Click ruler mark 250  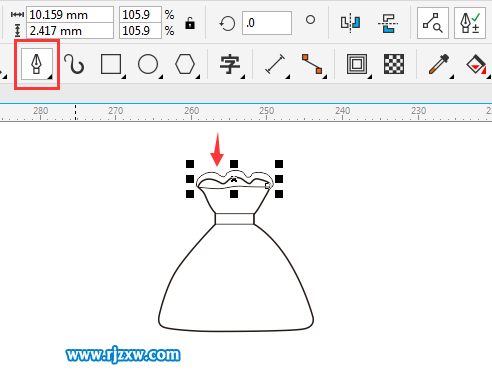pyautogui.click(x=267, y=111)
